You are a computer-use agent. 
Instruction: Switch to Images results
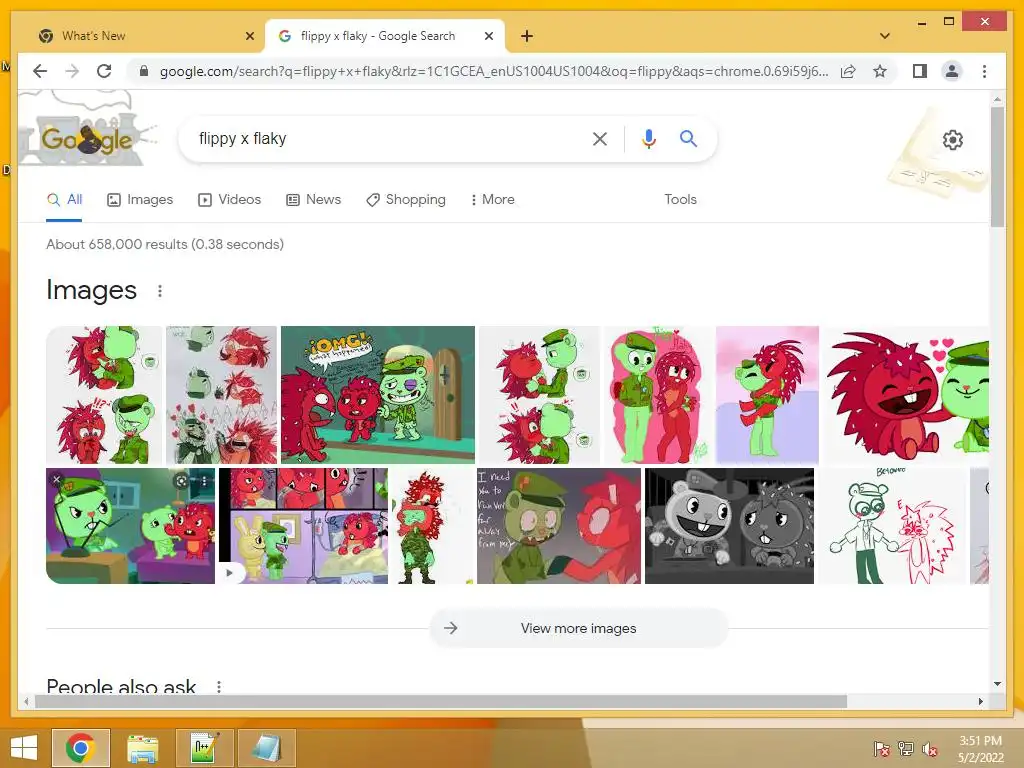(140, 199)
